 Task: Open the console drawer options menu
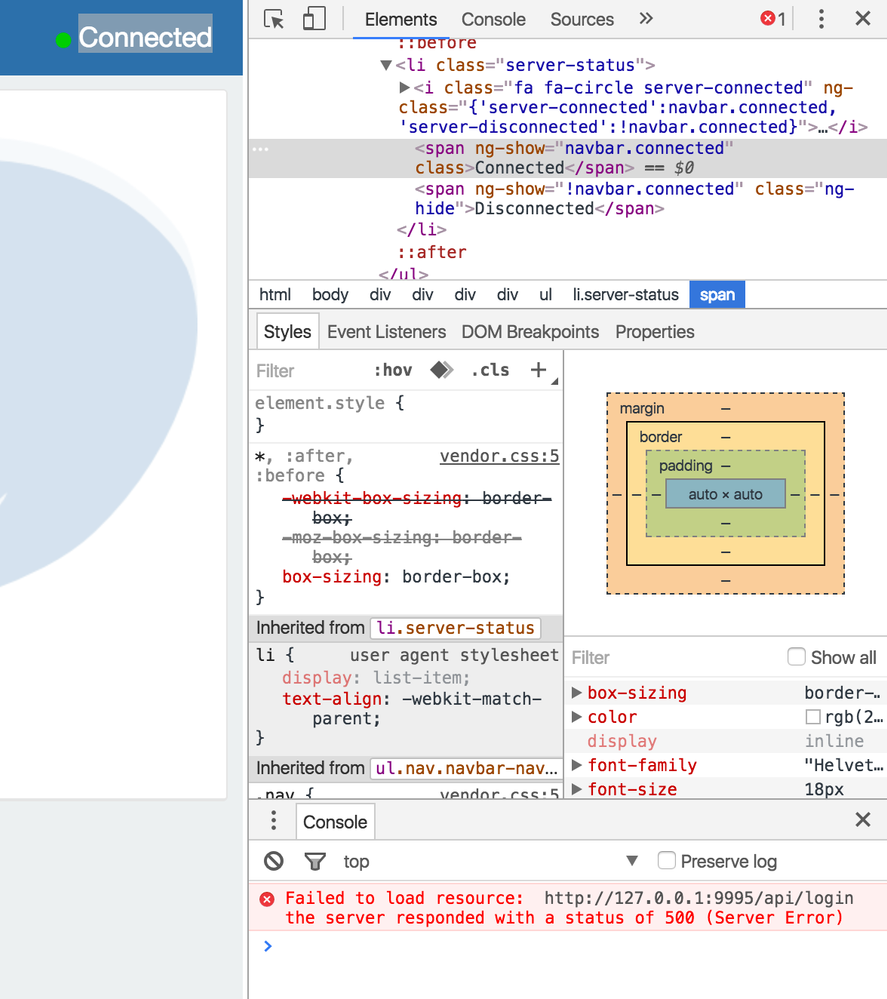pyautogui.click(x=272, y=820)
